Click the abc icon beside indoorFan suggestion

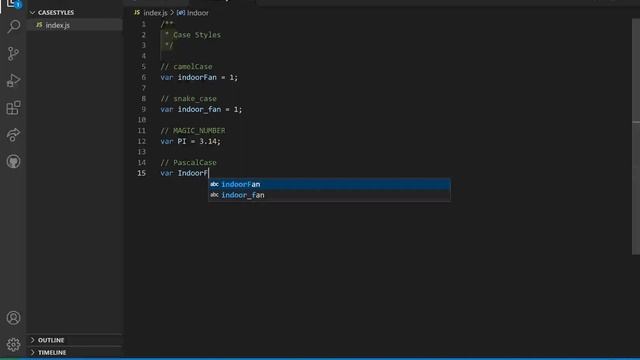214,184
